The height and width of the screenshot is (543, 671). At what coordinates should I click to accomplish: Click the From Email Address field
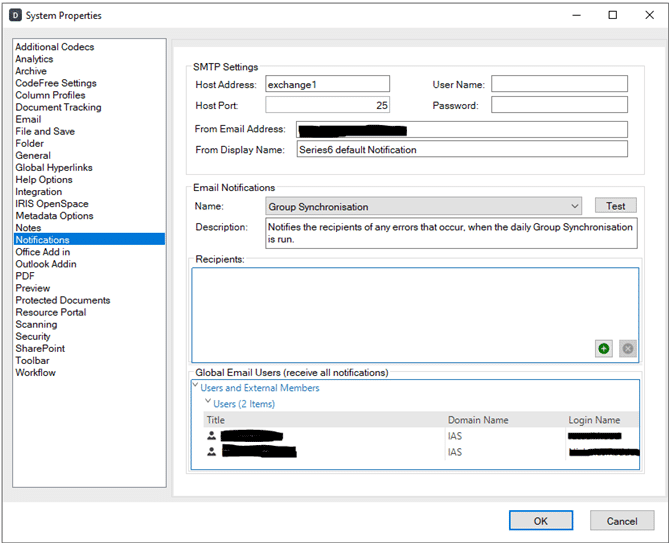coord(462,129)
